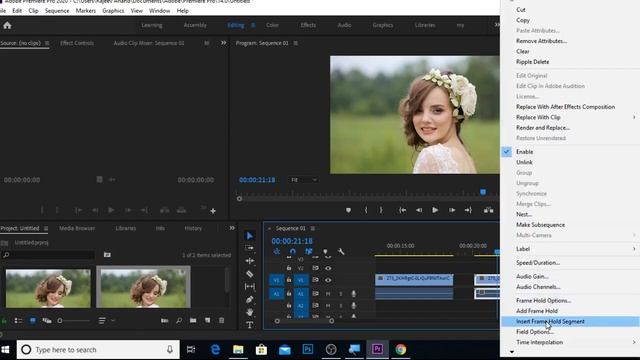Toggle V1 source patching button

(276, 280)
